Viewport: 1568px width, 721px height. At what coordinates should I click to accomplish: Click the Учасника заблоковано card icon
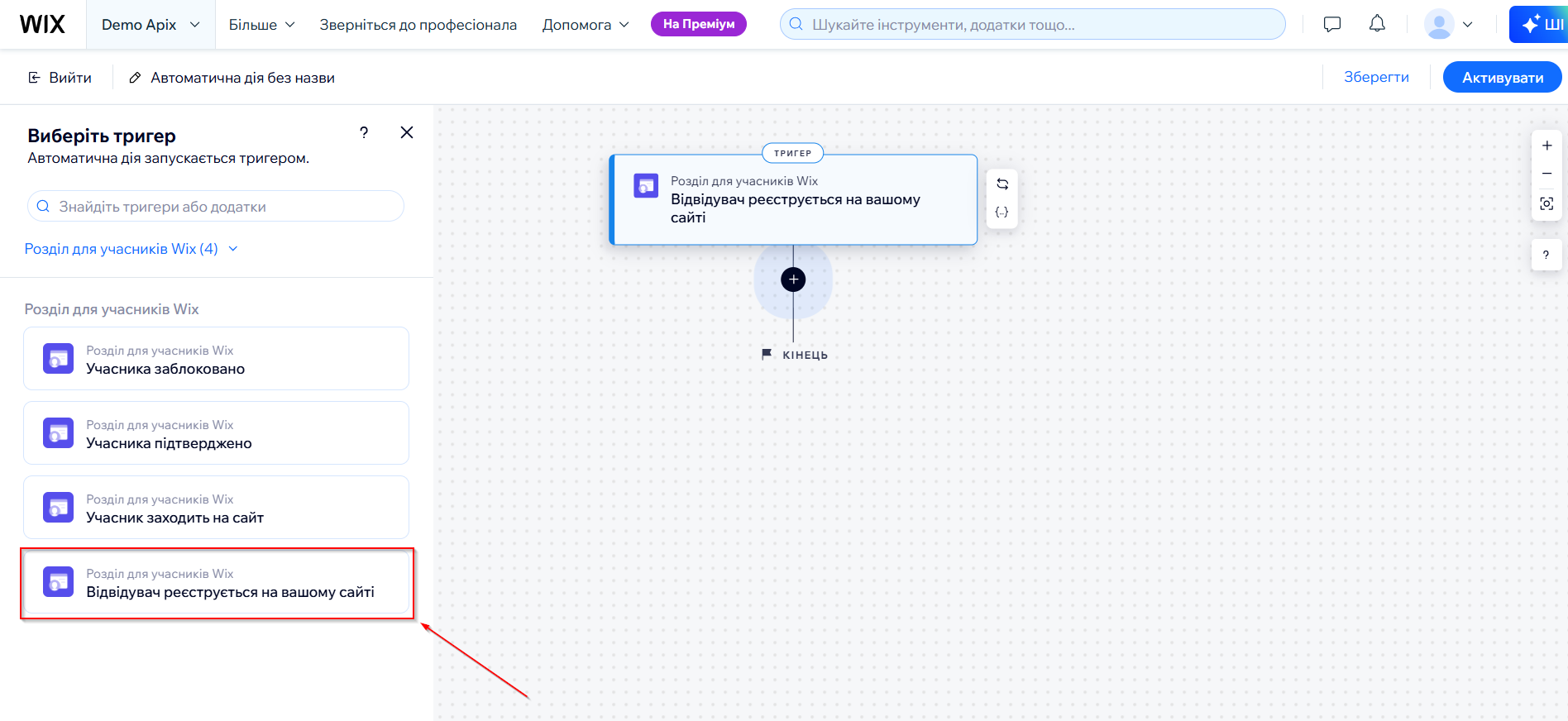58,359
